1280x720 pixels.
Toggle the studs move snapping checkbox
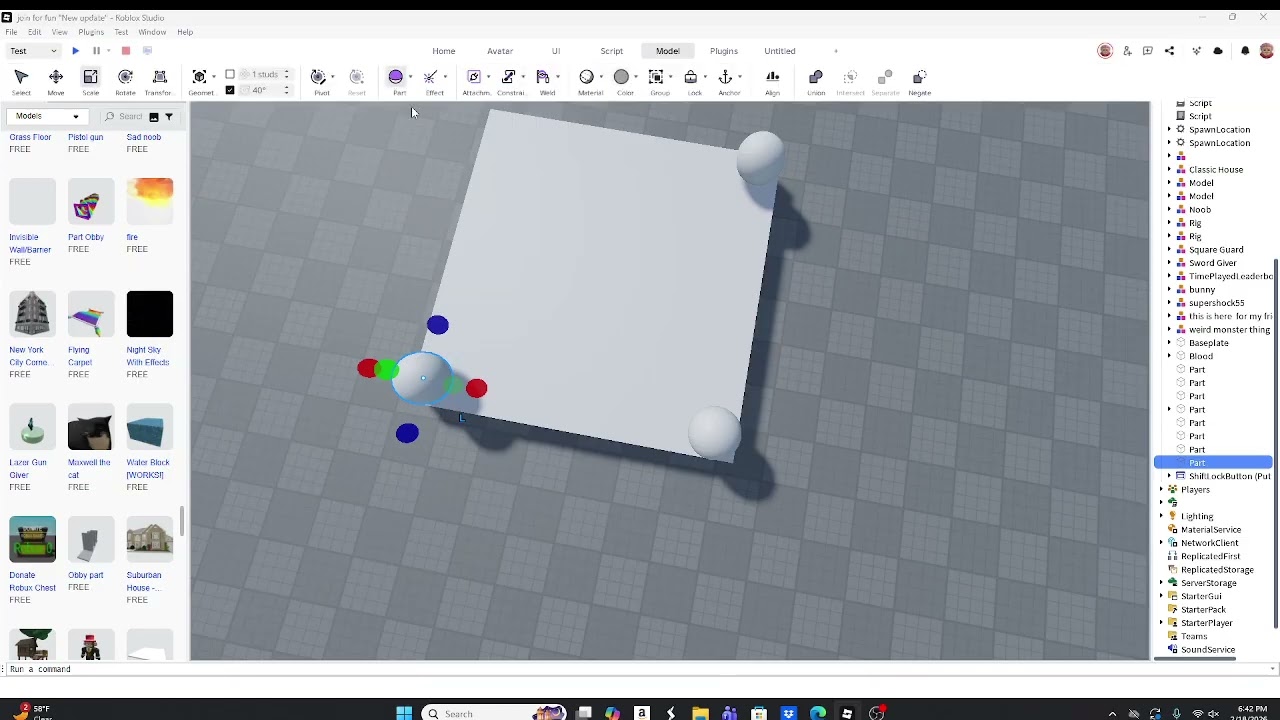pos(230,74)
